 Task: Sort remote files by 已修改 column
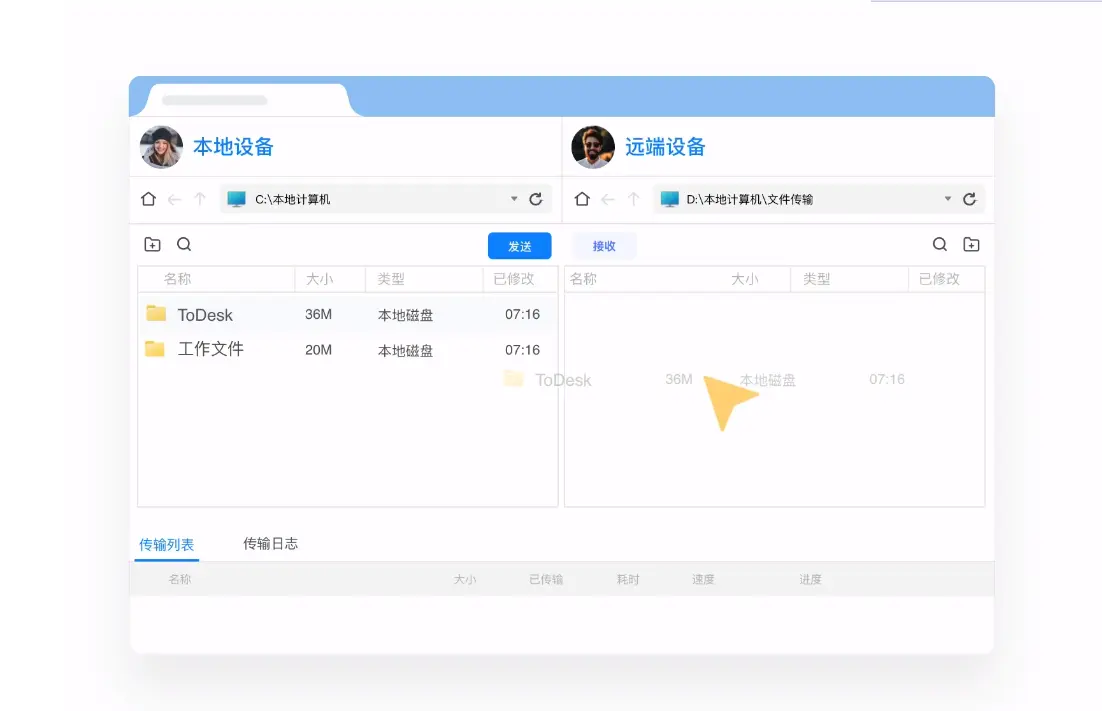pyautogui.click(x=939, y=279)
